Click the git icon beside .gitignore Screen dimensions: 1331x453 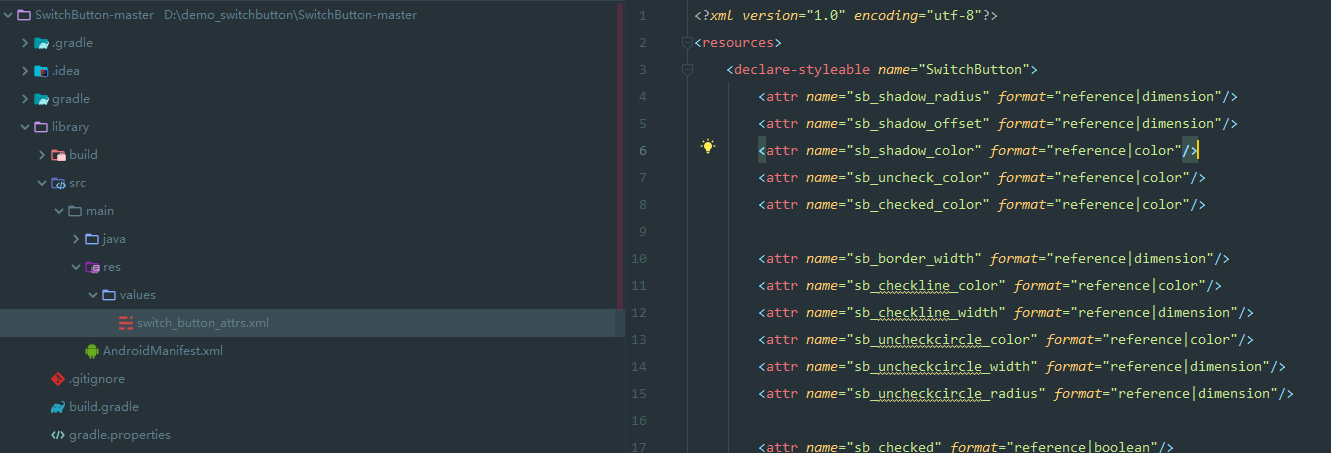tap(58, 379)
